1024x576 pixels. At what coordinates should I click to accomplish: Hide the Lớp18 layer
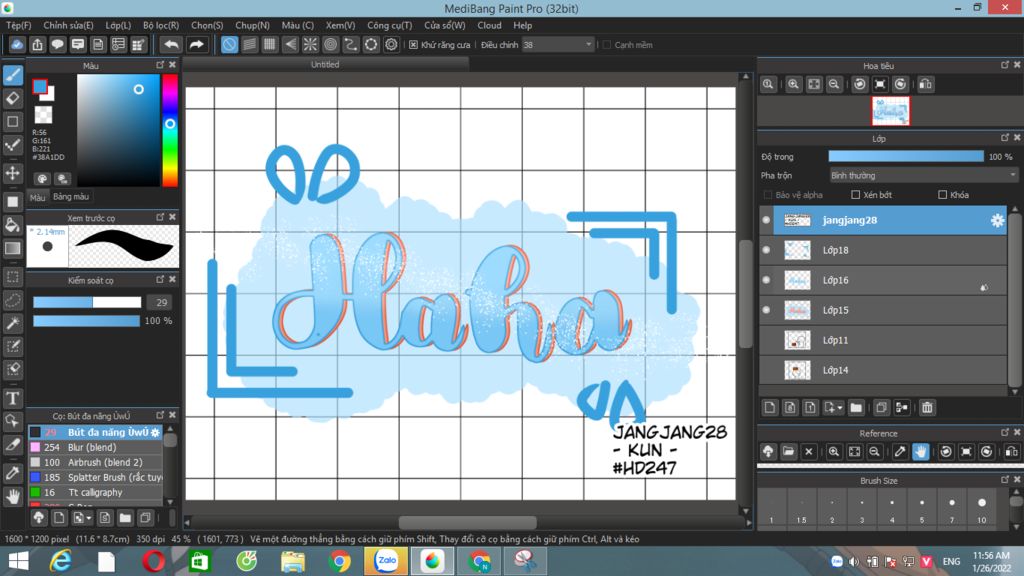[x=767, y=250]
